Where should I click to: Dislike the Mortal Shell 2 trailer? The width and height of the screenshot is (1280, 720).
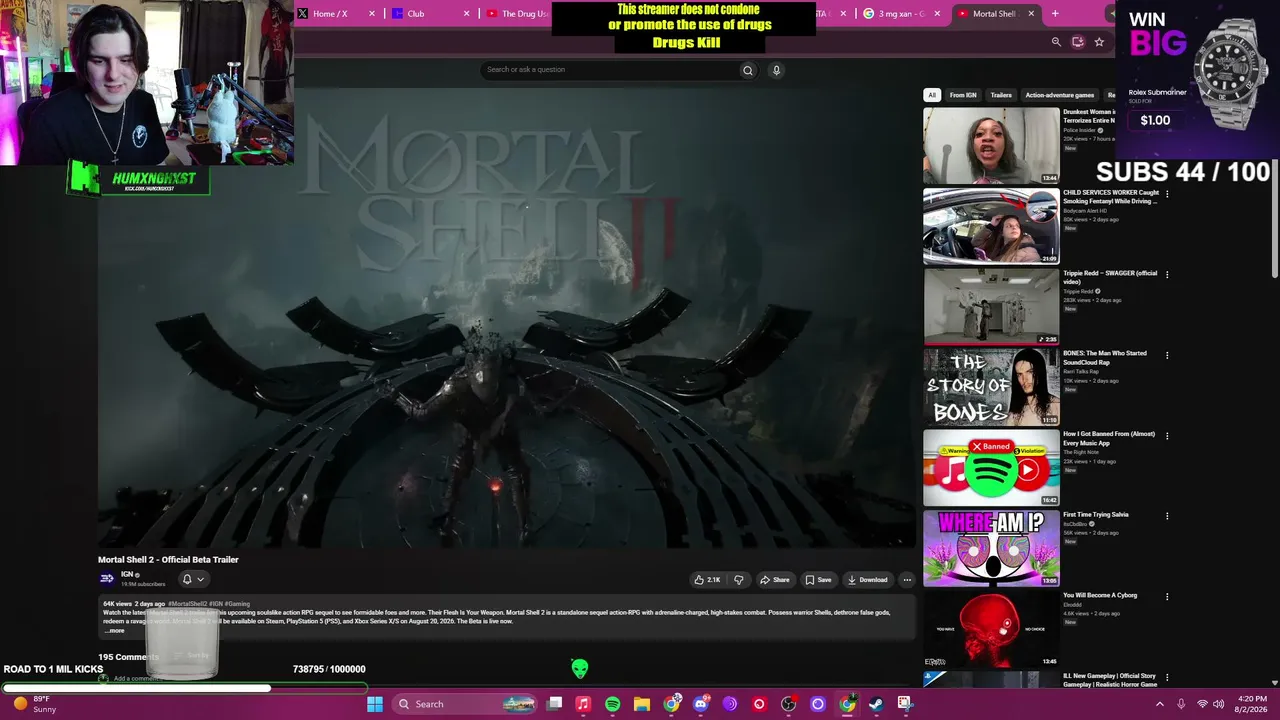coord(739,580)
